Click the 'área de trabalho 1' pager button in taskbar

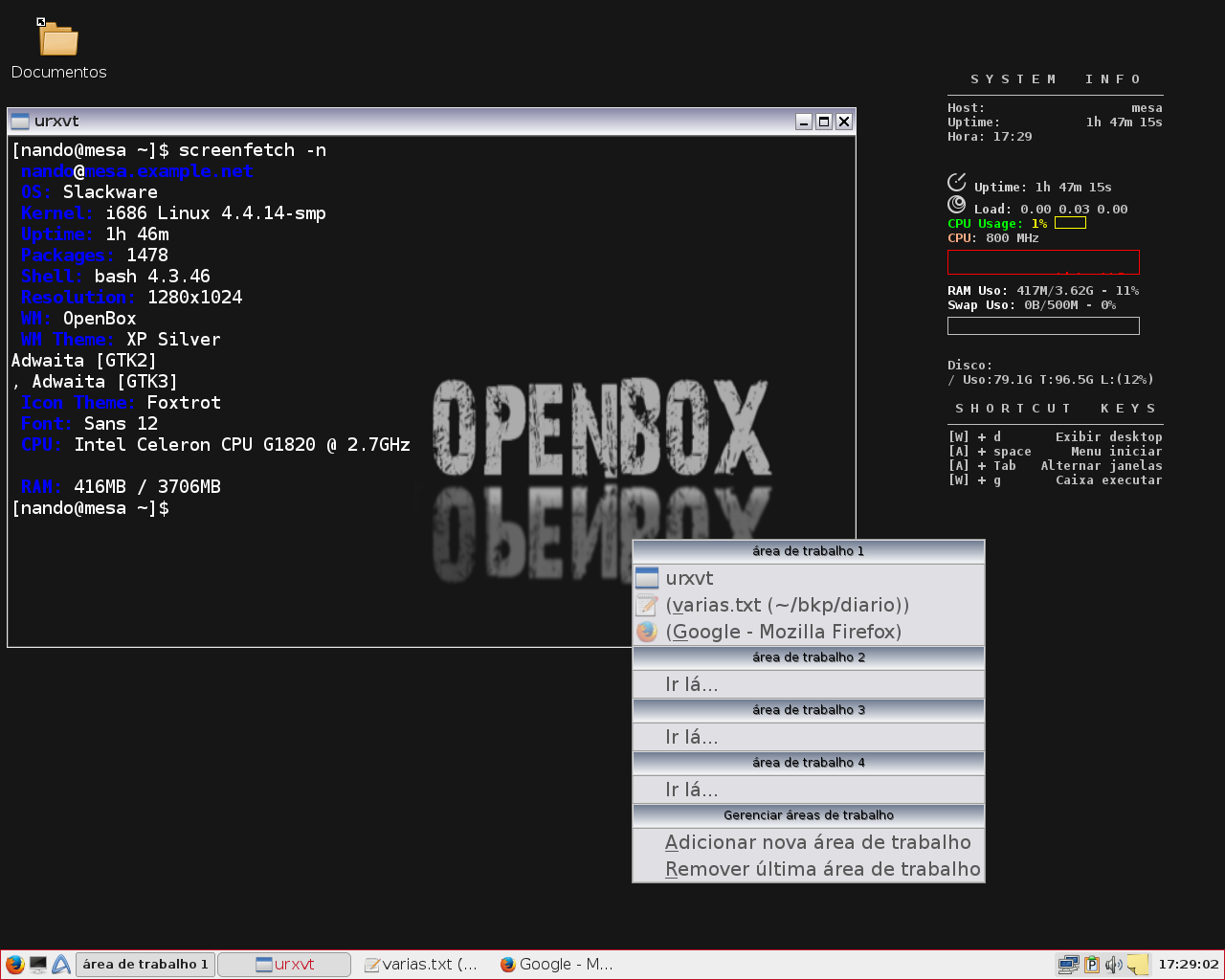coord(145,965)
